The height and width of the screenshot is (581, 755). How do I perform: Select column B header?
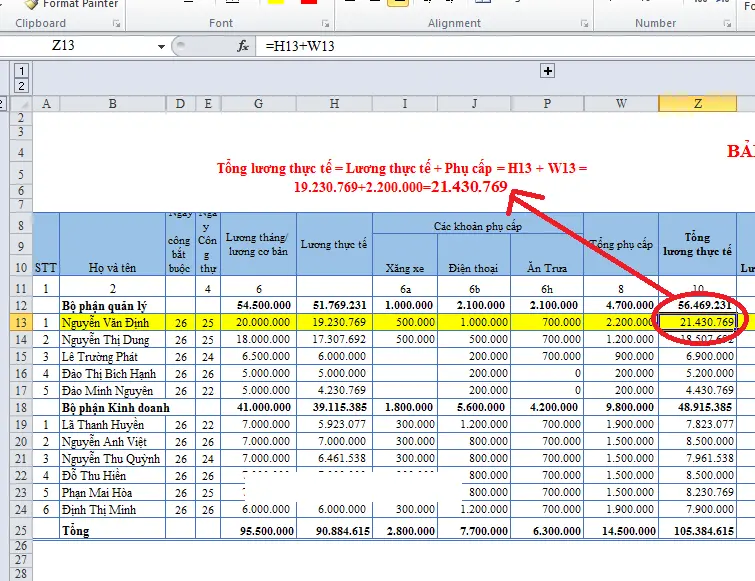pyautogui.click(x=113, y=103)
